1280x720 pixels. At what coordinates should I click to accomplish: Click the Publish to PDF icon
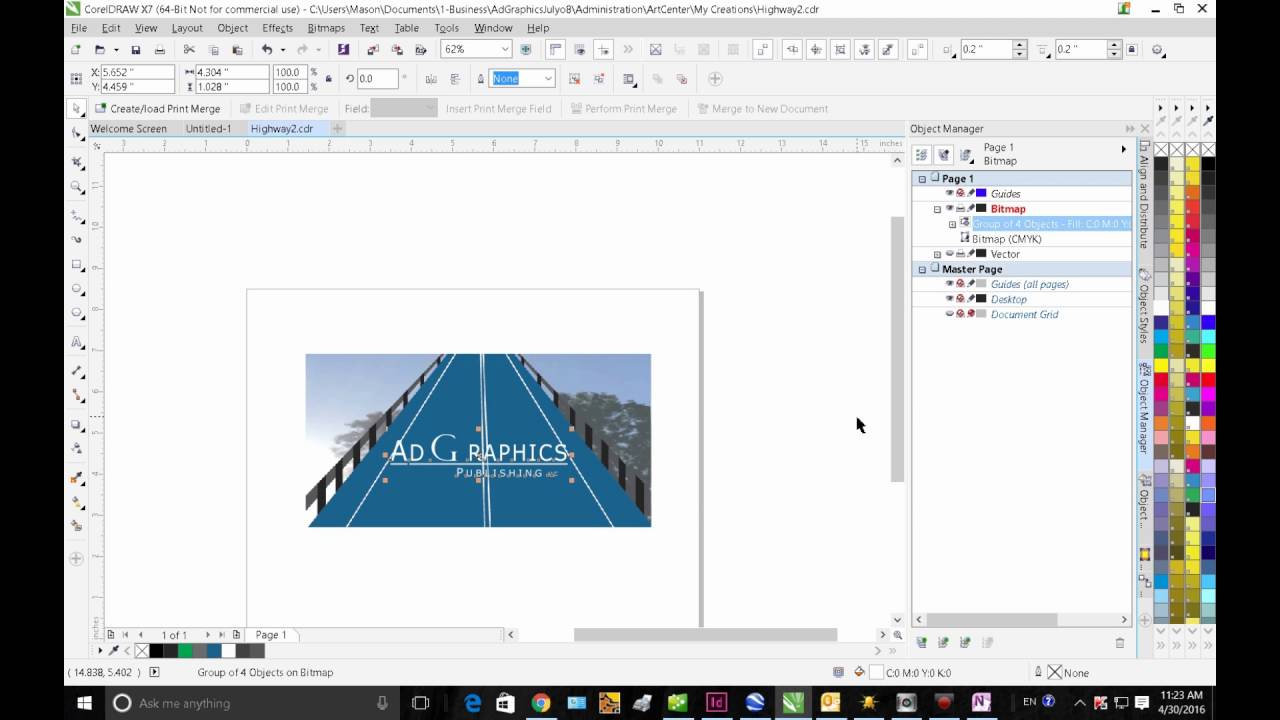pyautogui.click(x=420, y=49)
